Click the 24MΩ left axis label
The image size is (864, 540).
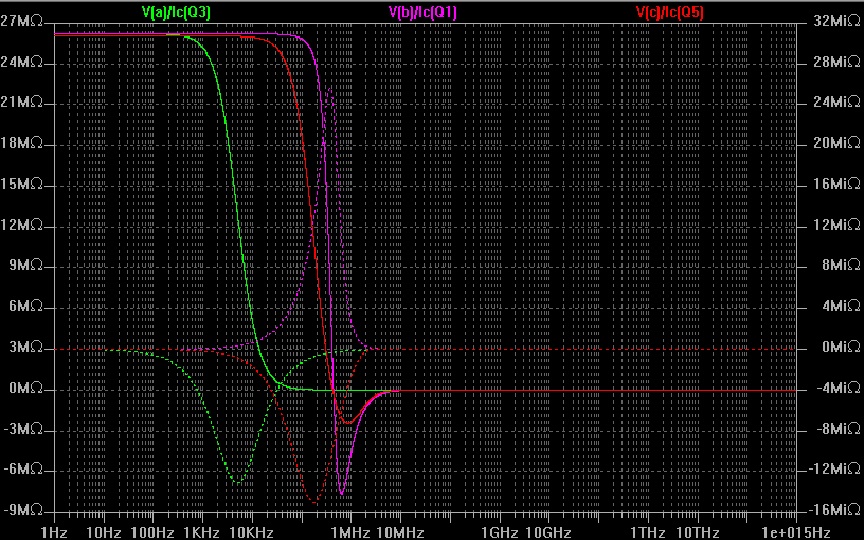(21, 62)
